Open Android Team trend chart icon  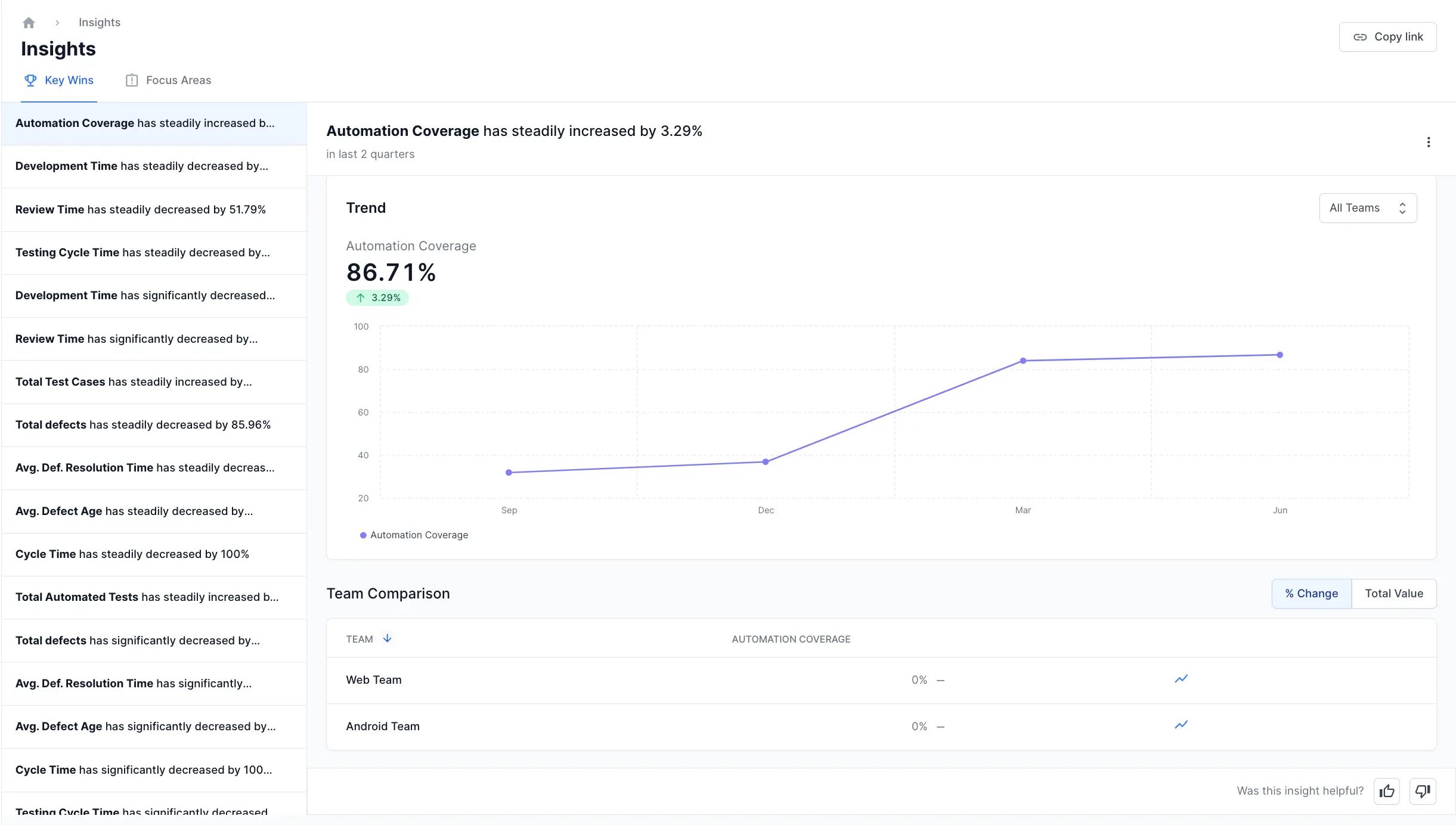[1181, 725]
